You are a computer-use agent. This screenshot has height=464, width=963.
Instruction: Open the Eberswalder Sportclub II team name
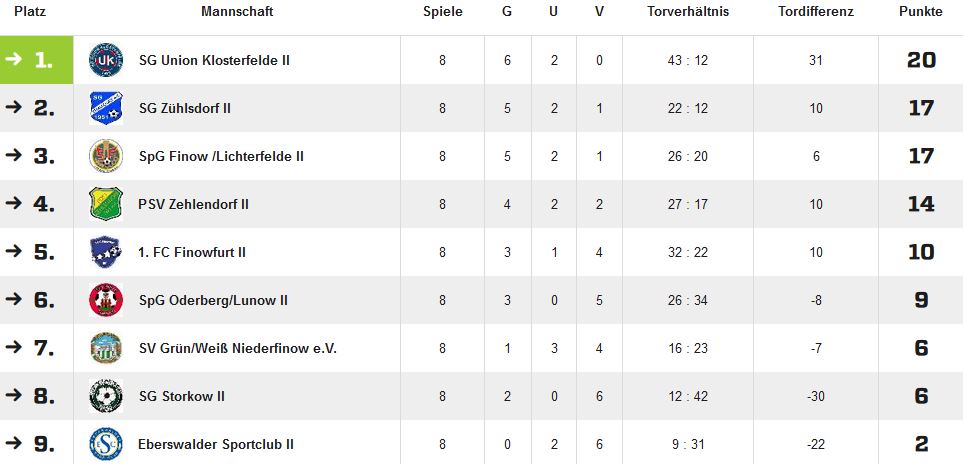click(x=216, y=444)
